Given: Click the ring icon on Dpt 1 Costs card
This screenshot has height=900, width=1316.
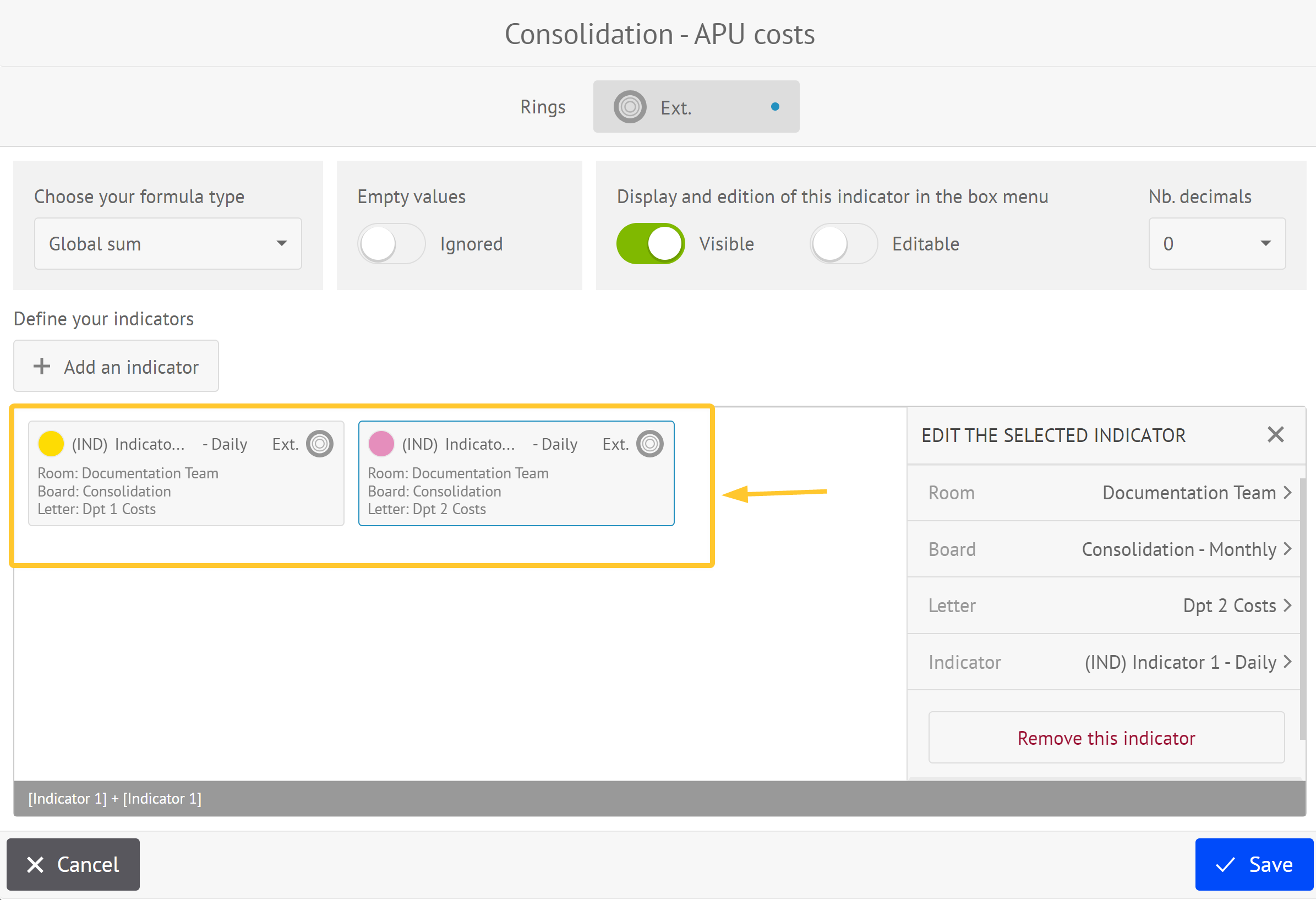Looking at the screenshot, I should (320, 444).
